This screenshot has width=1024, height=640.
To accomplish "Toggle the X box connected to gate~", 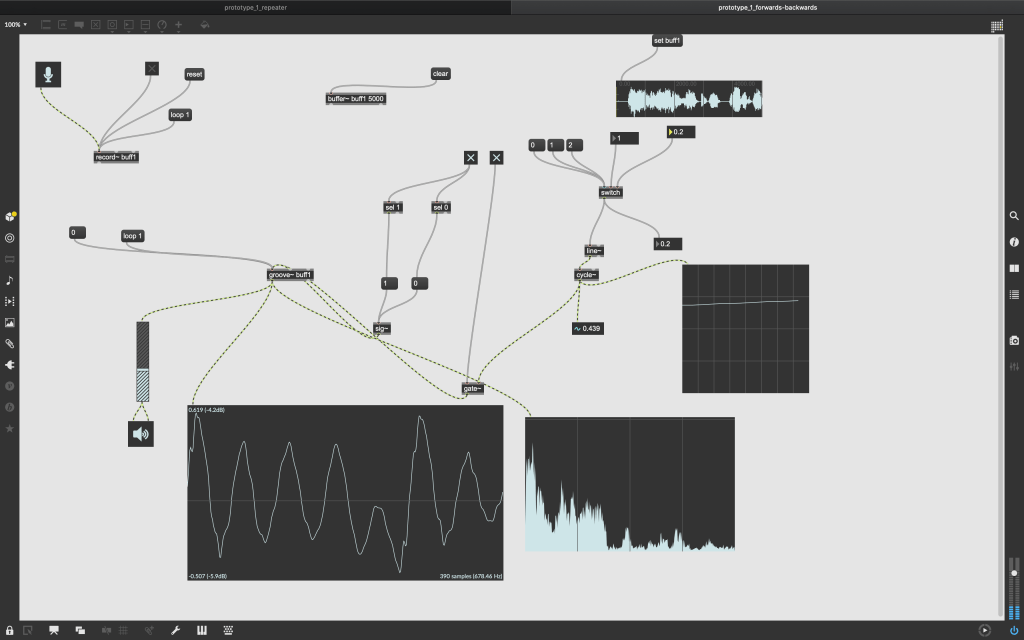I will (x=497, y=158).
